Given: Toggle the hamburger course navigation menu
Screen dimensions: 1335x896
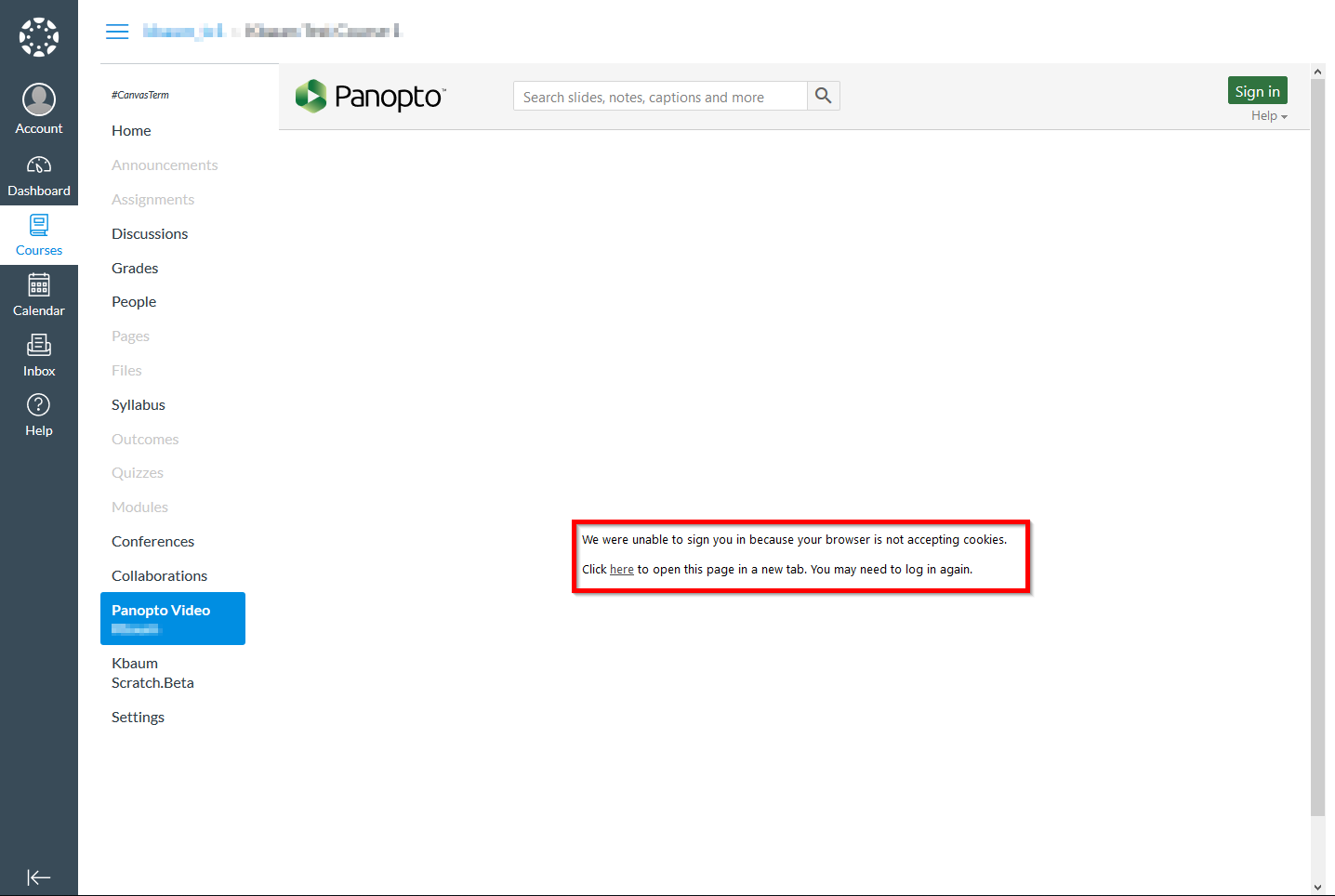Looking at the screenshot, I should [117, 32].
